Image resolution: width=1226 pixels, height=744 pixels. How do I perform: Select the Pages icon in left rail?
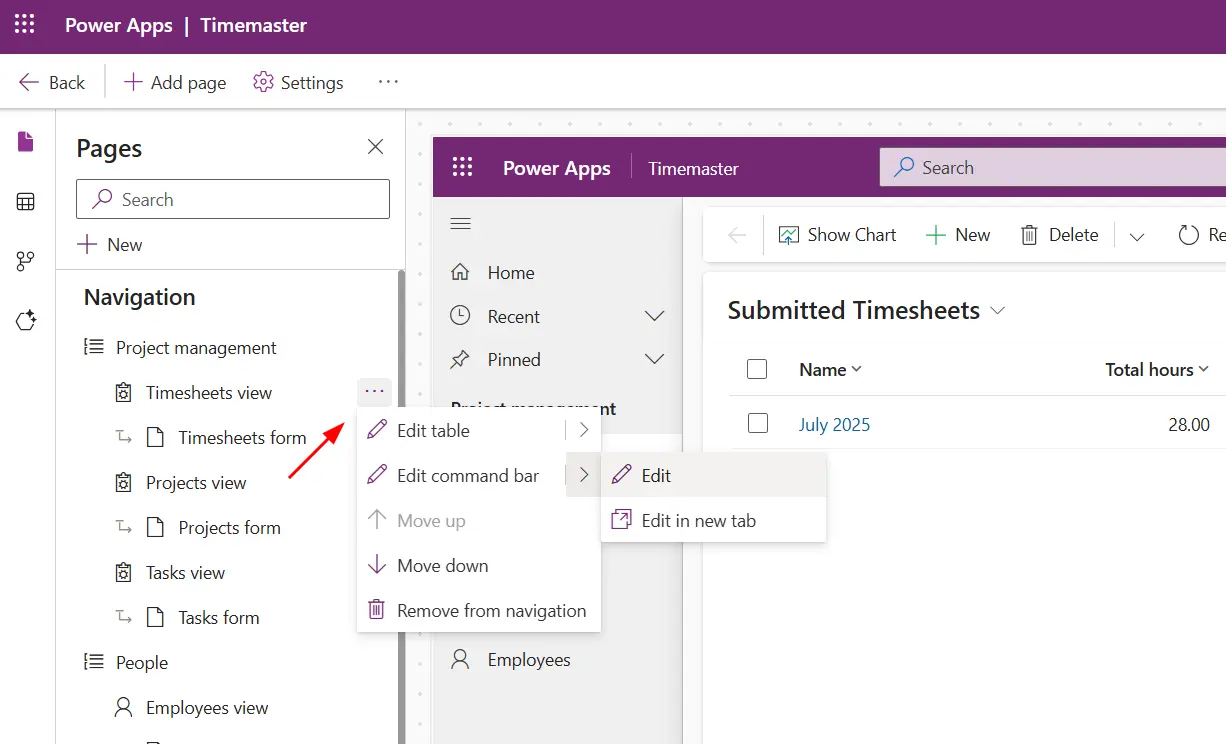26,142
